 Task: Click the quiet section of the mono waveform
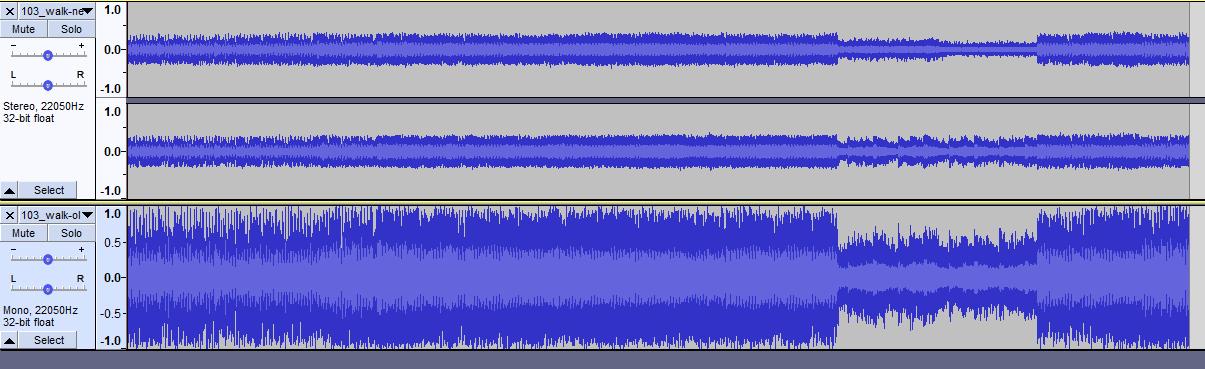coord(936,277)
